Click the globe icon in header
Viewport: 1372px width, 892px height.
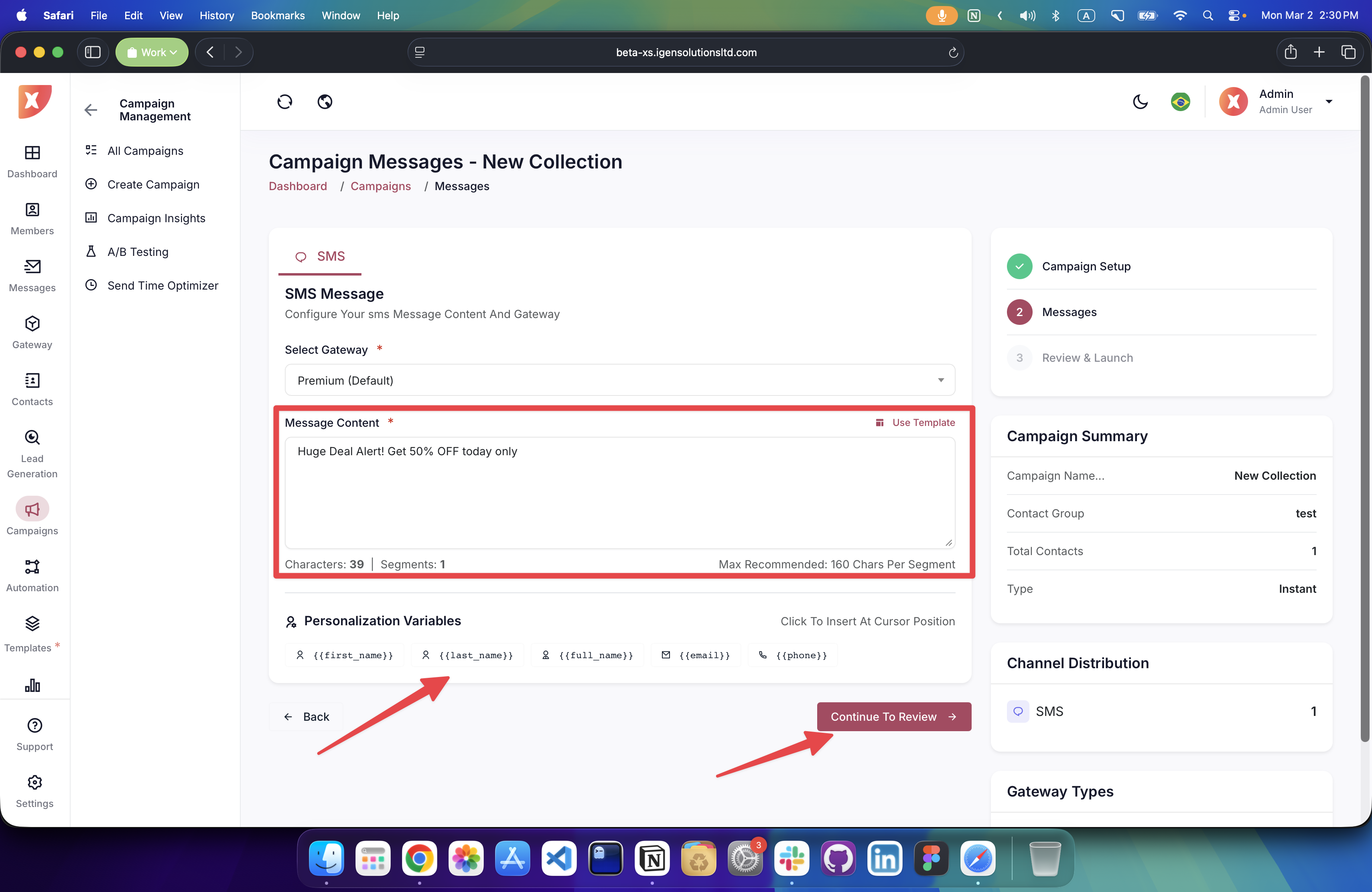click(325, 101)
